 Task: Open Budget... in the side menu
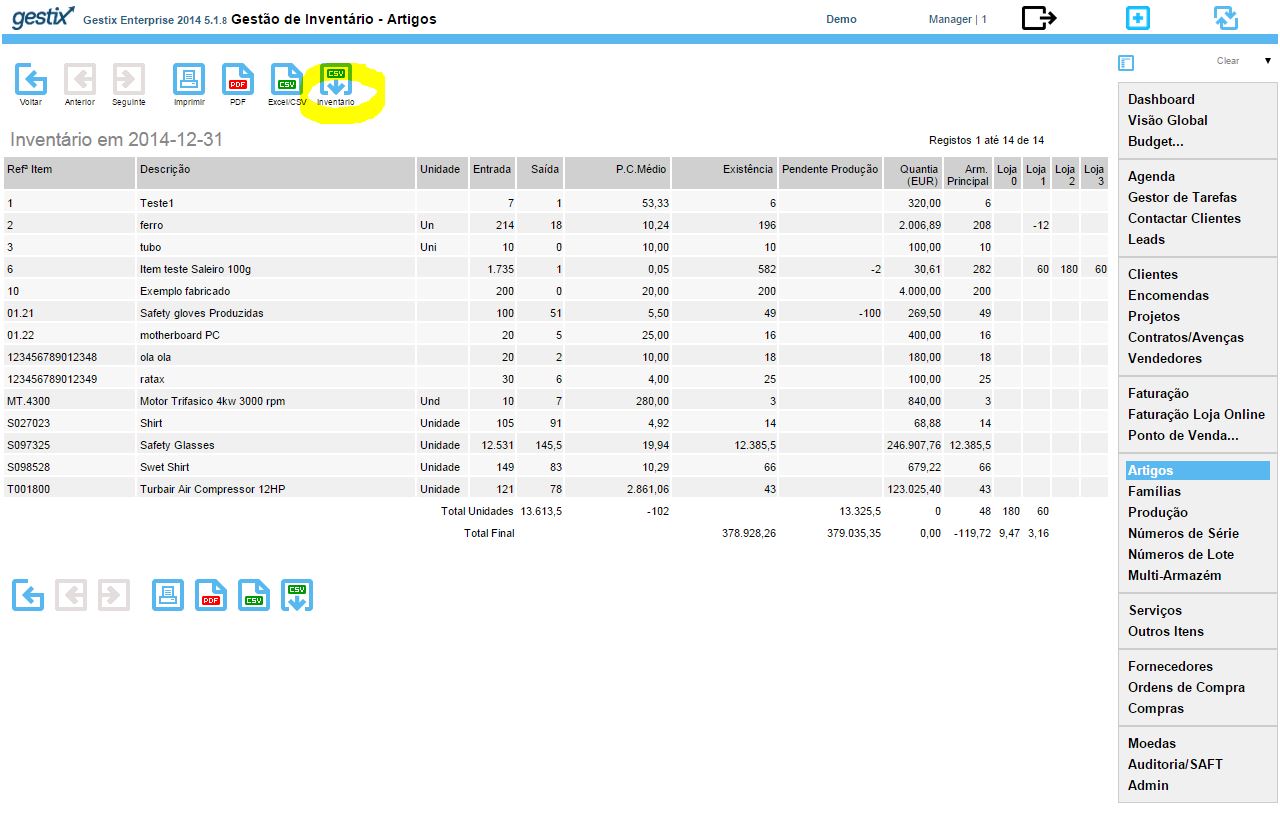tap(1156, 141)
